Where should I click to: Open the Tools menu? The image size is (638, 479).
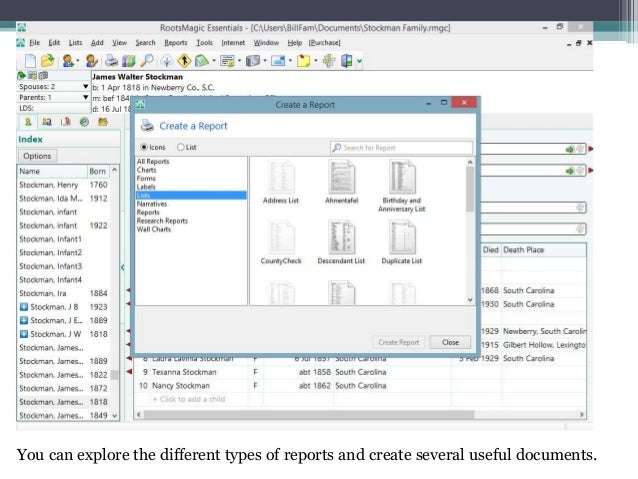click(204, 43)
